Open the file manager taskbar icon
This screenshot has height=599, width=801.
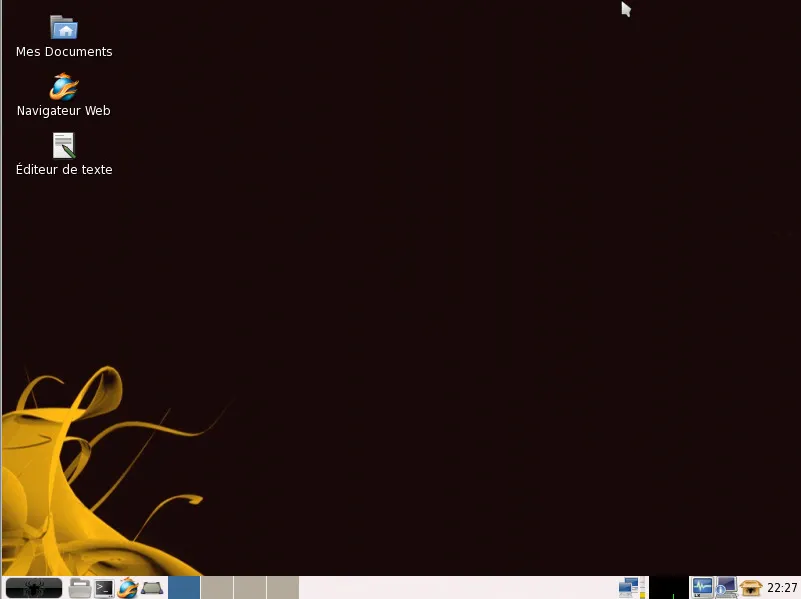(x=78, y=588)
